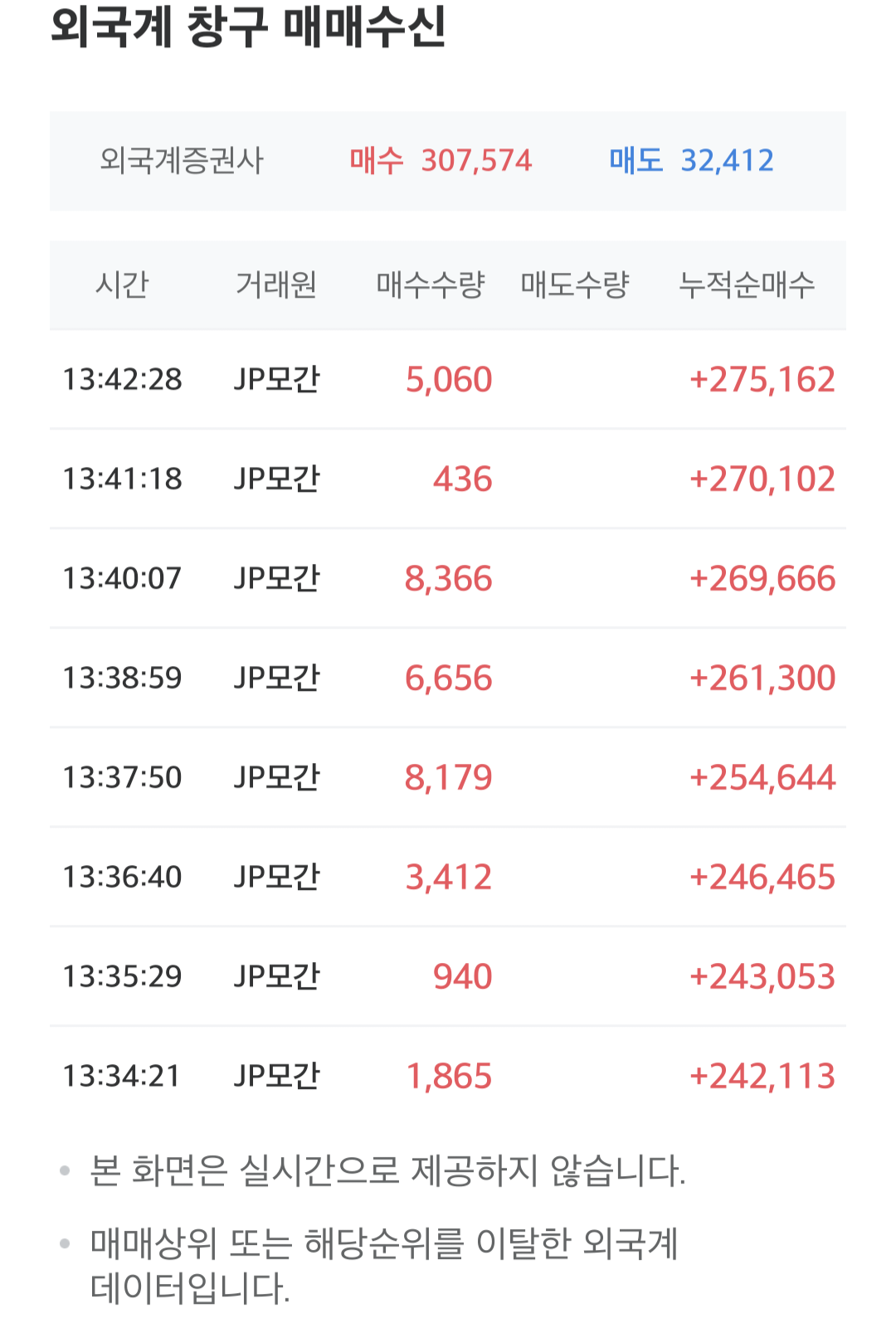Open the 13:41:18 transaction row
Screen dimensions: 896x1323
pos(448,479)
